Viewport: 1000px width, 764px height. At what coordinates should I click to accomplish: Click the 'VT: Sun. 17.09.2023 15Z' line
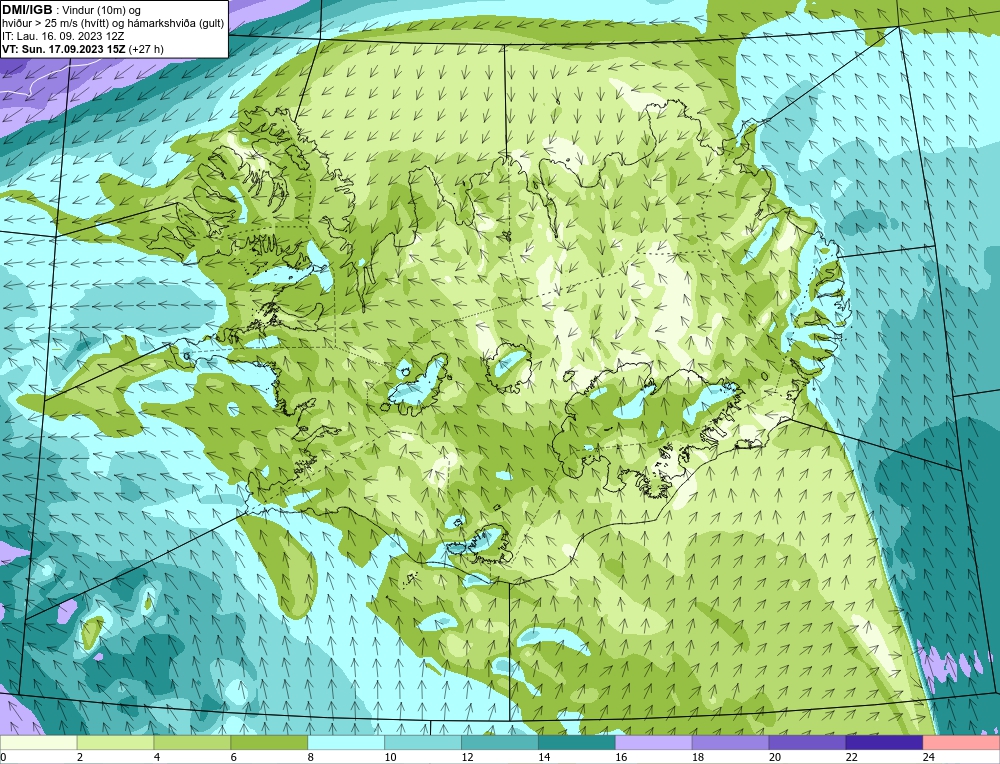click(64, 48)
